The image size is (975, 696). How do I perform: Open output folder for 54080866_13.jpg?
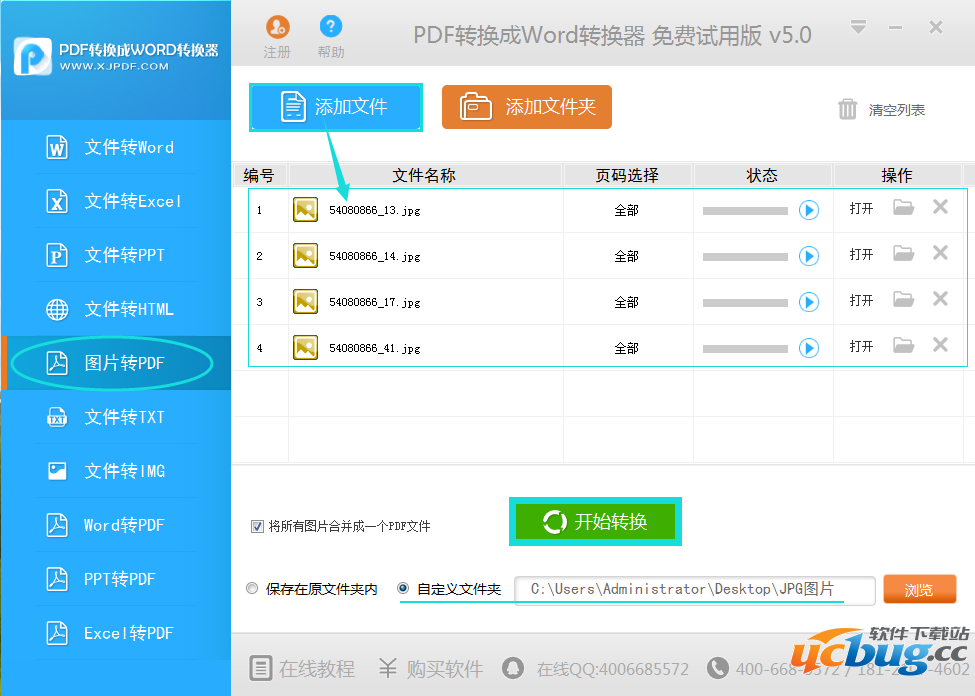coord(903,209)
